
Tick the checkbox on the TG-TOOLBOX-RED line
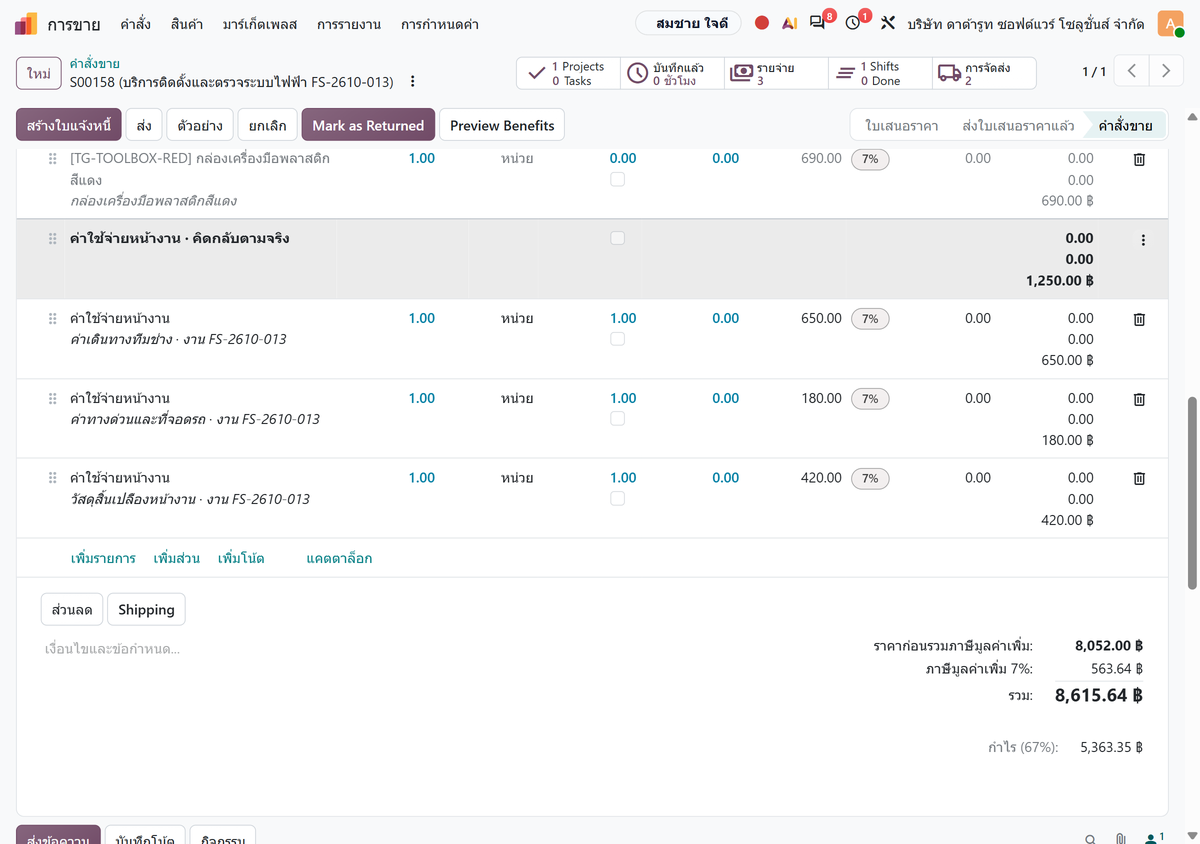(x=617, y=179)
